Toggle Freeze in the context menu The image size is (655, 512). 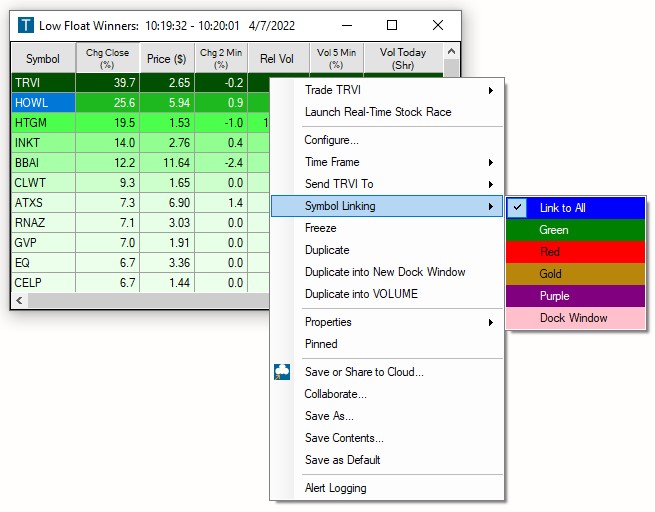click(x=321, y=228)
